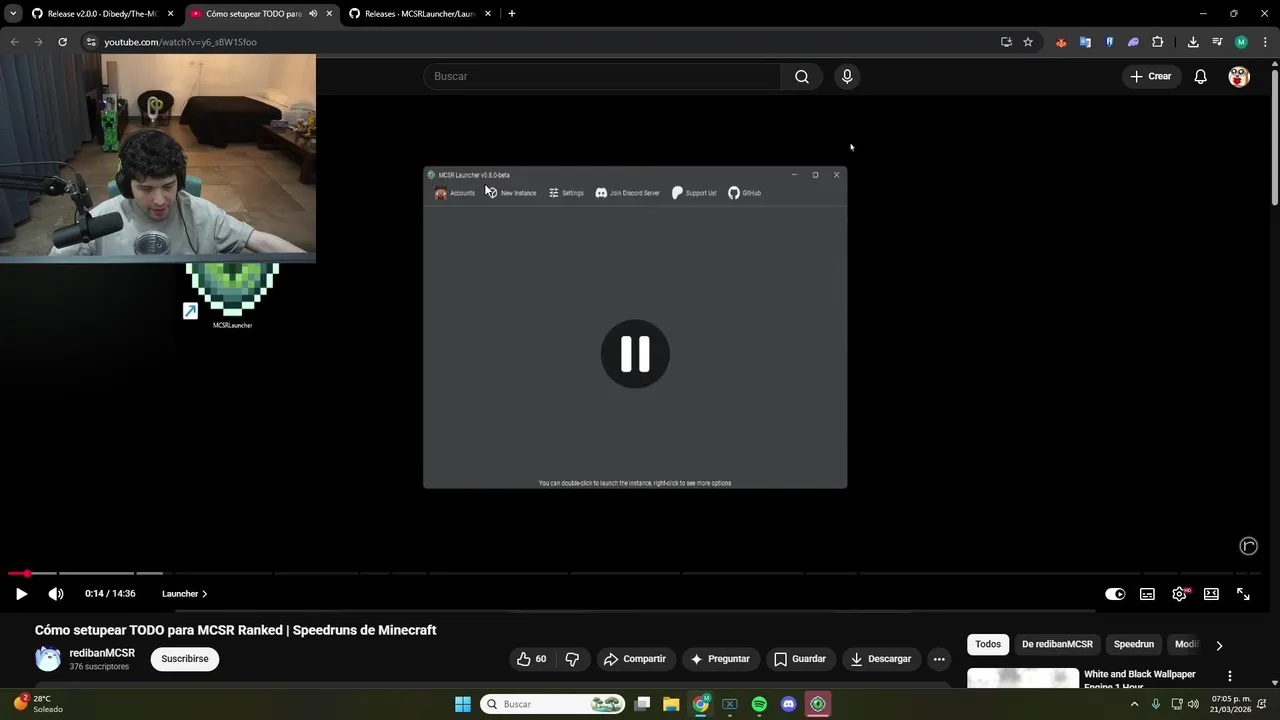Open the weather widget showing 28°C

(37, 703)
